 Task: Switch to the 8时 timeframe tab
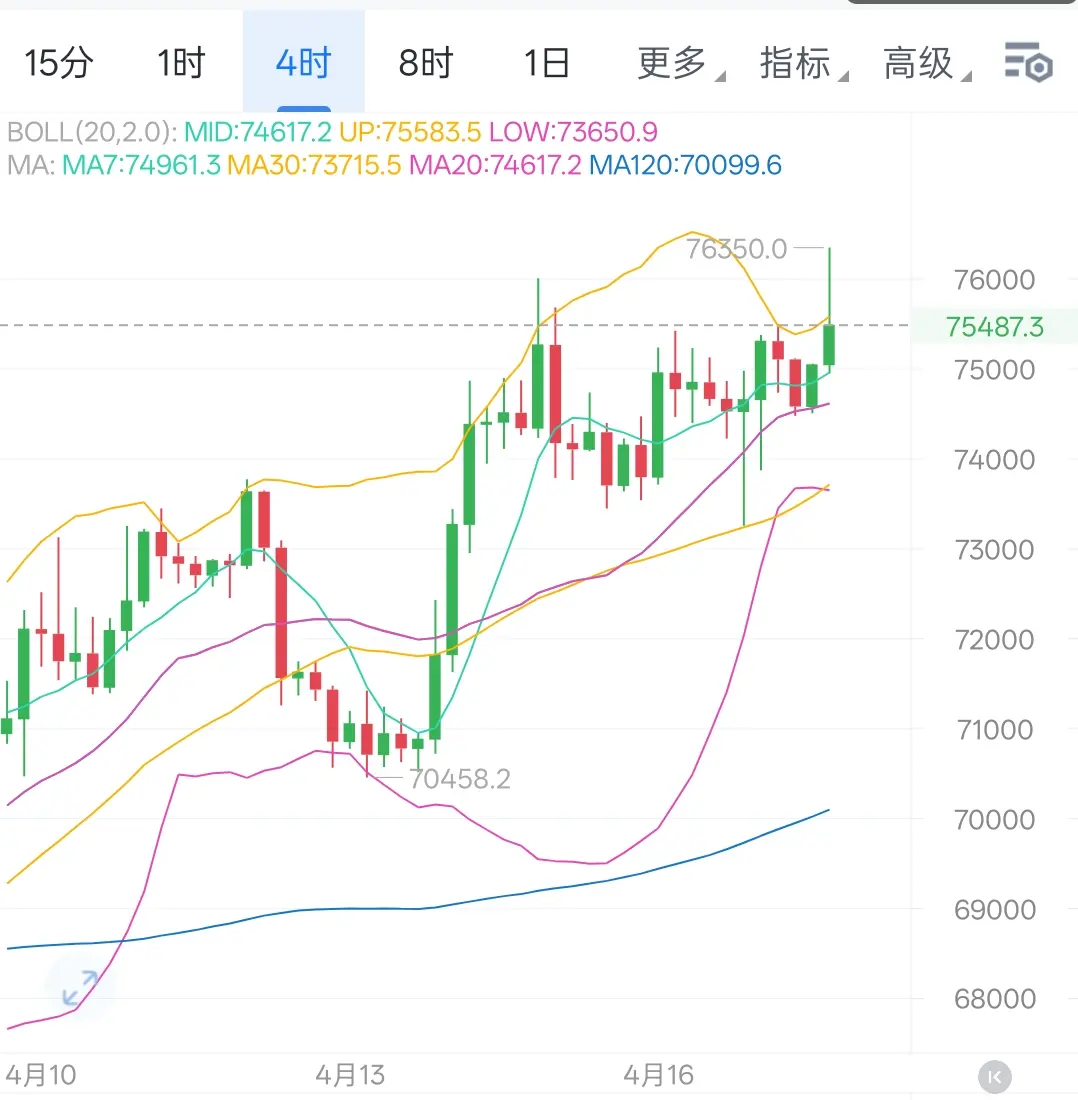click(426, 63)
